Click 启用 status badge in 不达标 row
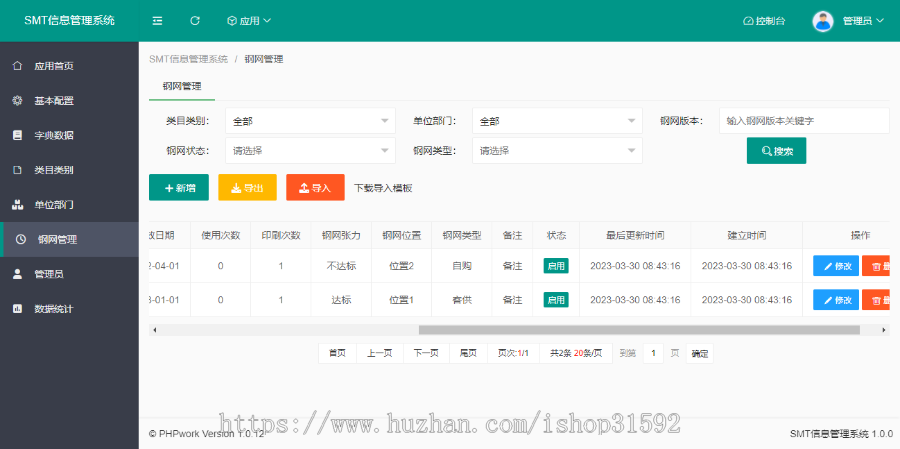 pos(556,266)
